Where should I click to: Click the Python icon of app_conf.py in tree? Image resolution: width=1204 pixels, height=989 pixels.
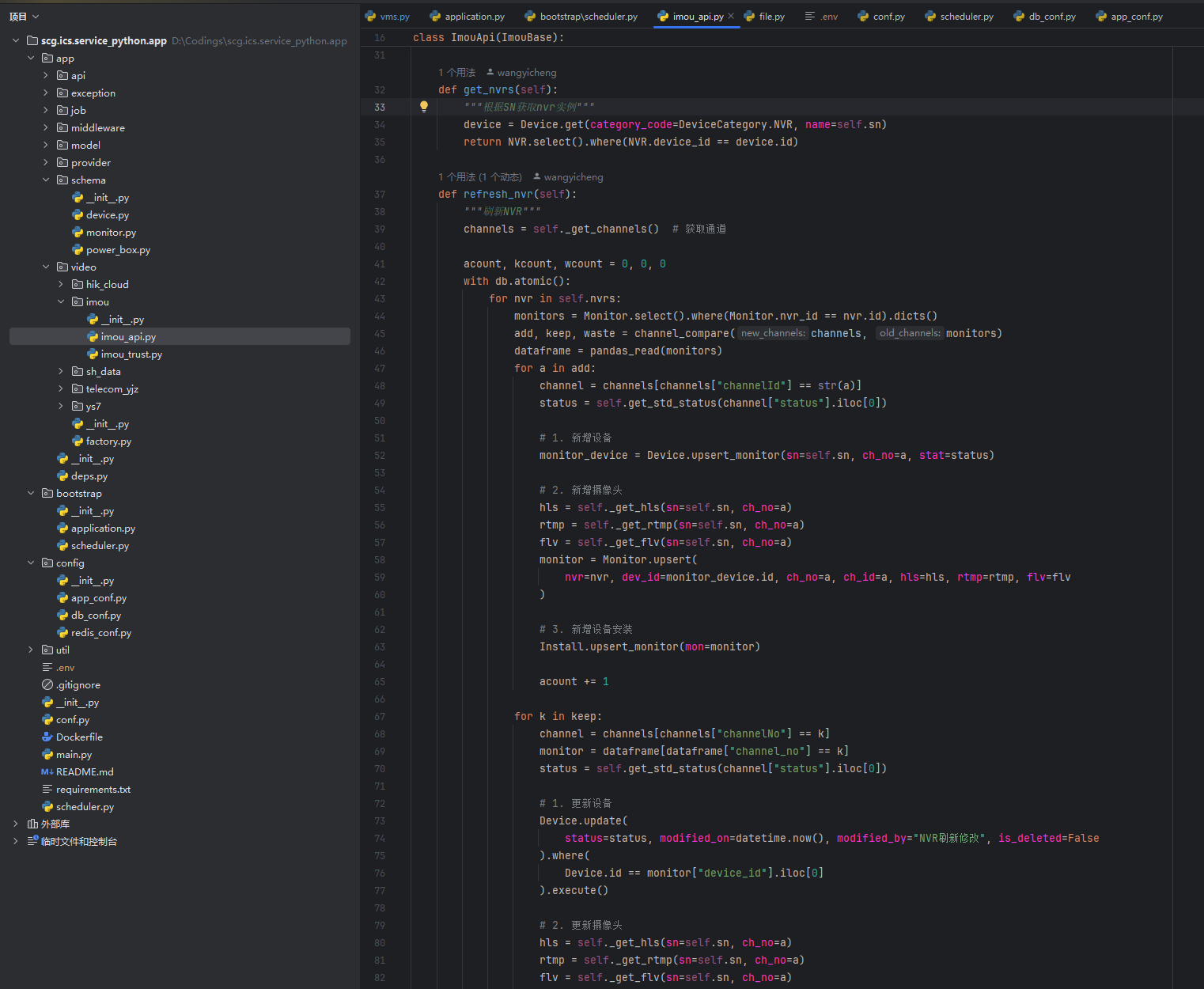pyautogui.click(x=62, y=597)
